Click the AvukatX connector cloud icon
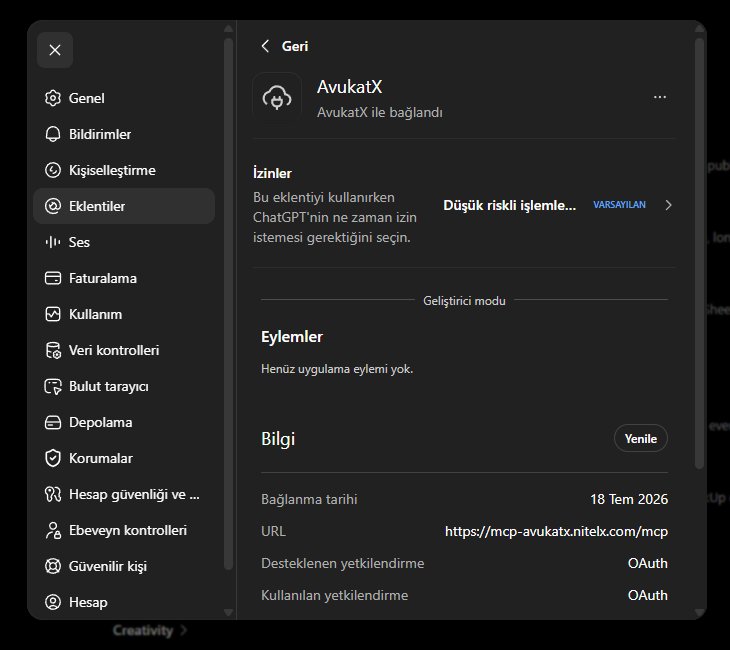This screenshot has height=650, width=730. tap(277, 98)
